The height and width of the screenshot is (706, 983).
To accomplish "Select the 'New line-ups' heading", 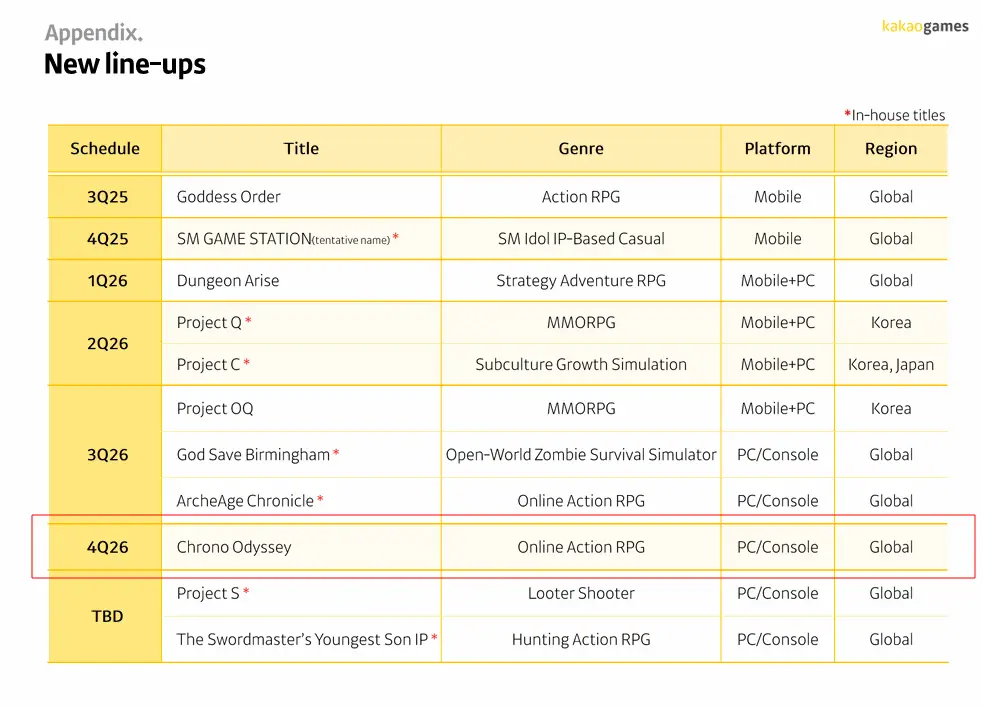I will click(125, 65).
